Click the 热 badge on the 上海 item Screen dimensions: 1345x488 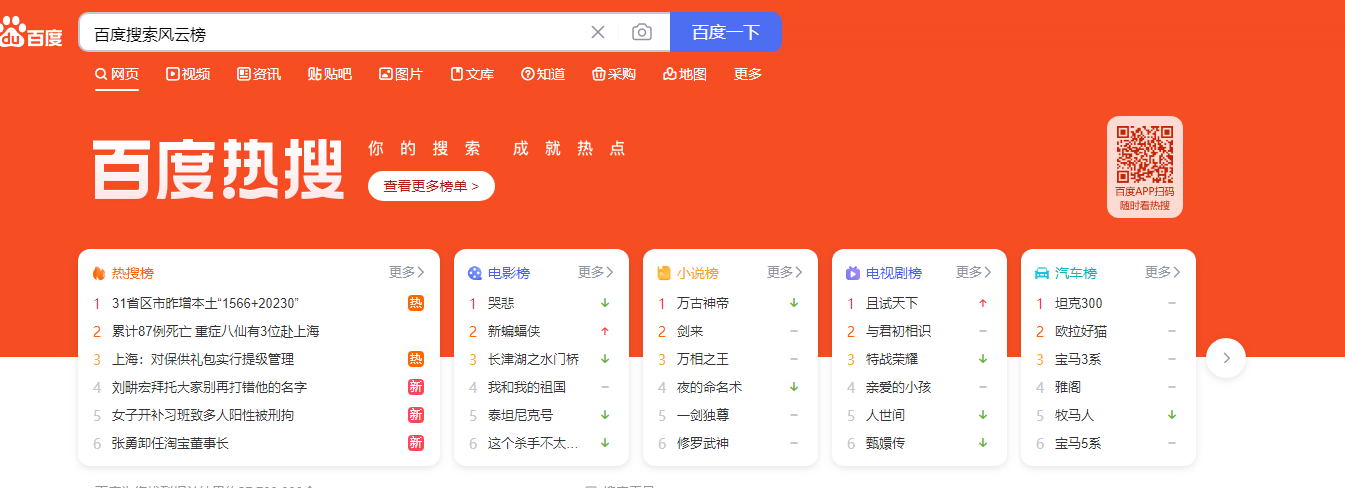[x=416, y=359]
